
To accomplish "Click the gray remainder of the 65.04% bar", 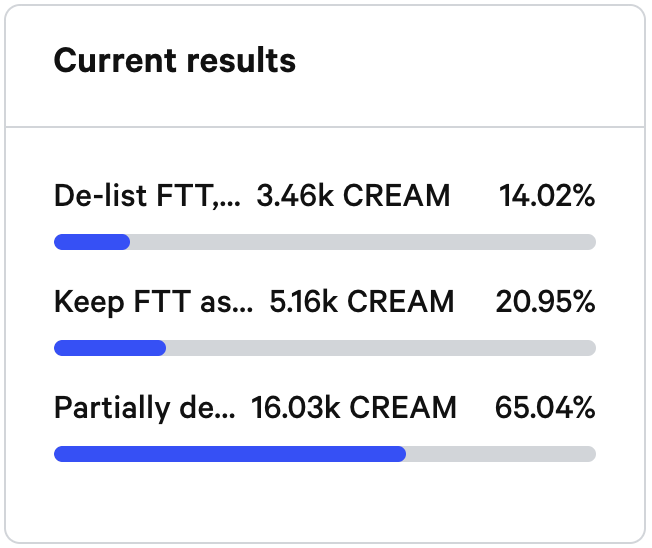I will pyautogui.click(x=501, y=454).
